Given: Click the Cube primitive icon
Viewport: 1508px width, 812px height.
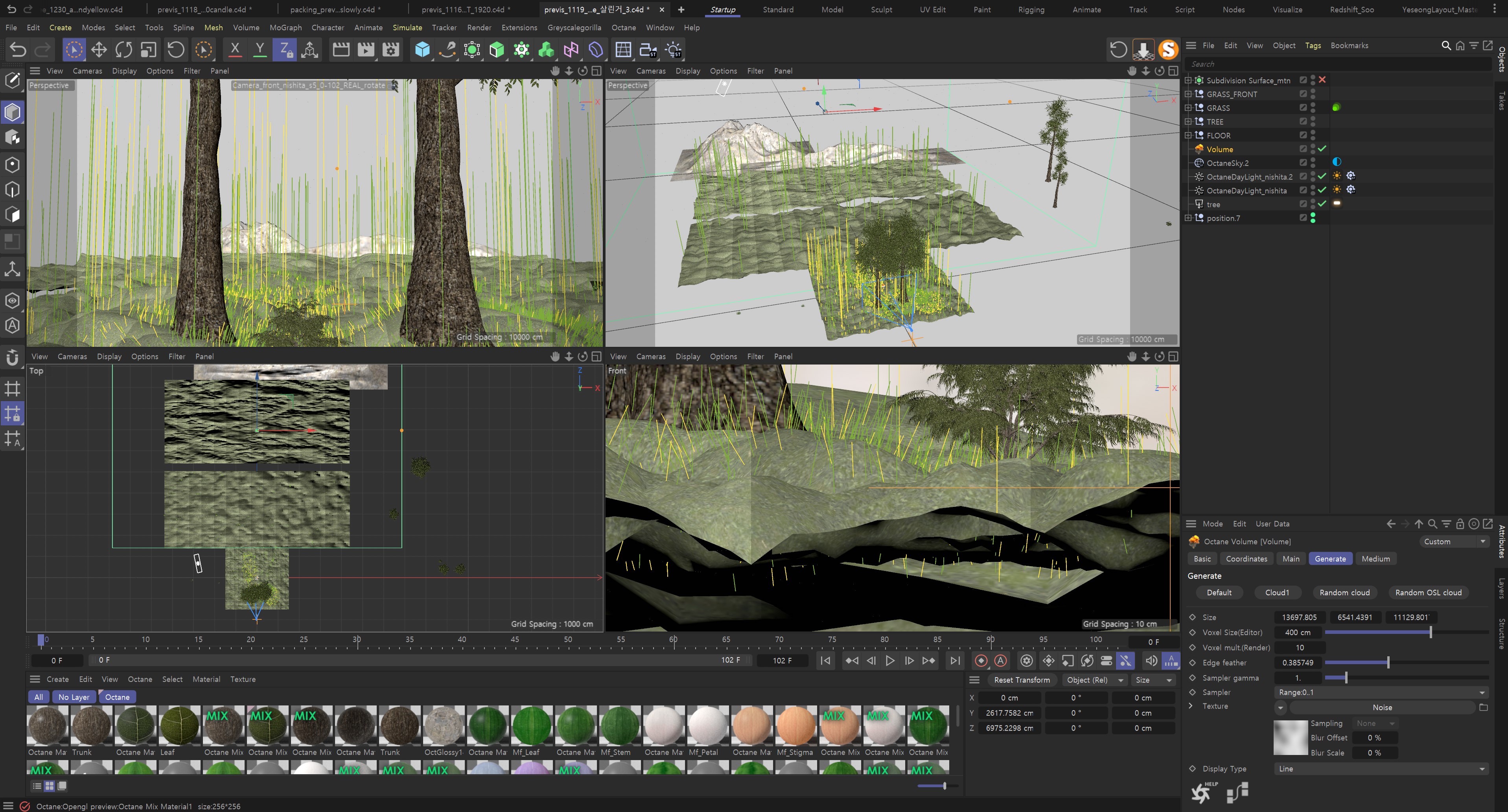Looking at the screenshot, I should 422,50.
